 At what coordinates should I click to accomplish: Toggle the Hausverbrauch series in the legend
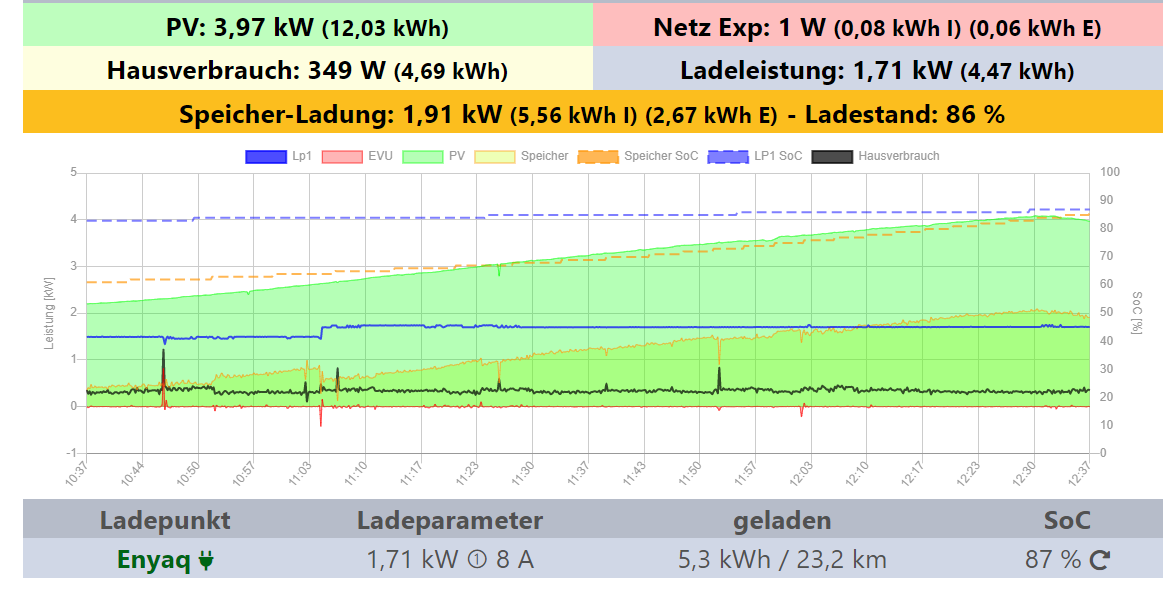click(x=875, y=156)
